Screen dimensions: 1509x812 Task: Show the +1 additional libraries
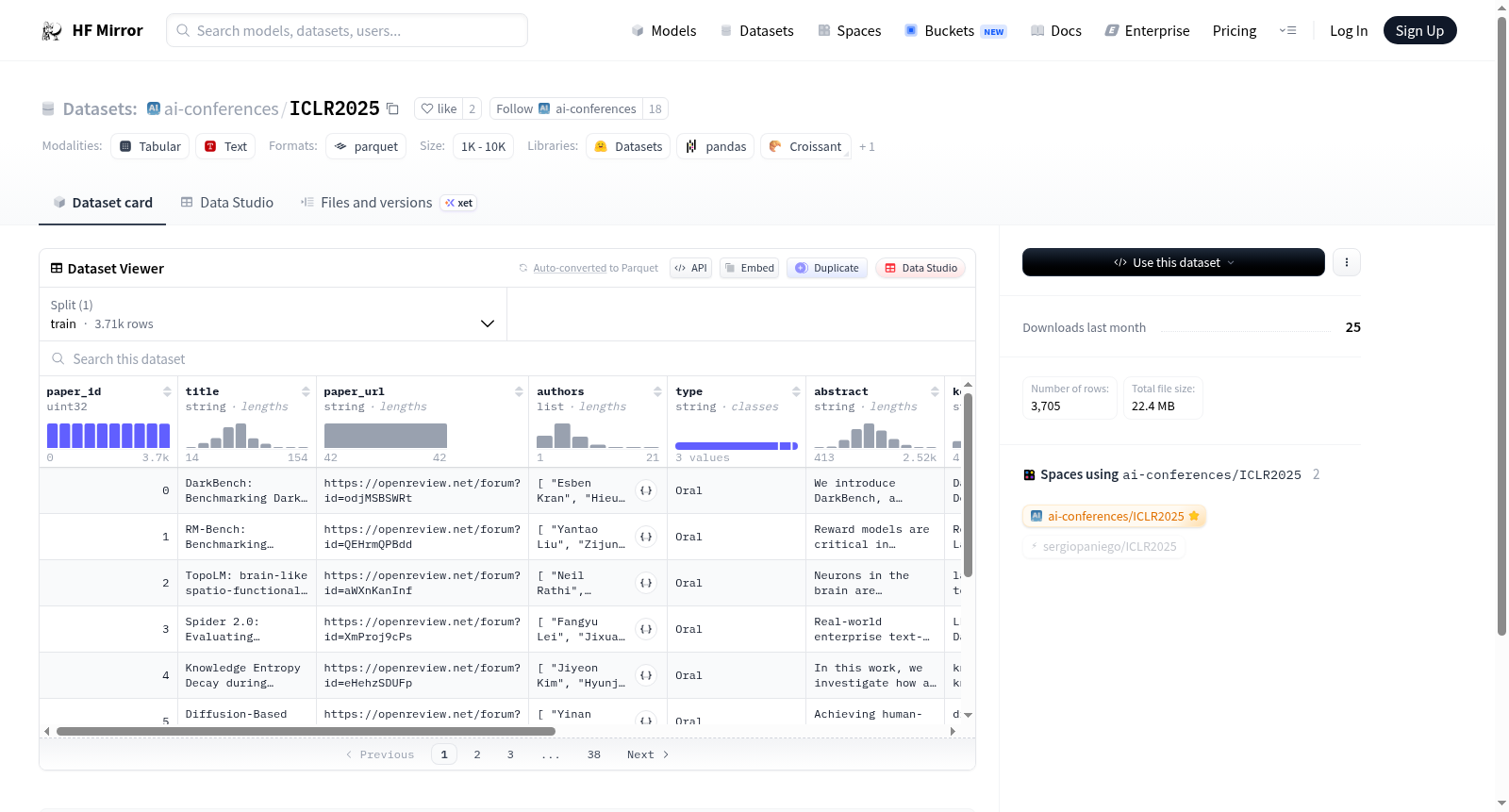coord(867,147)
